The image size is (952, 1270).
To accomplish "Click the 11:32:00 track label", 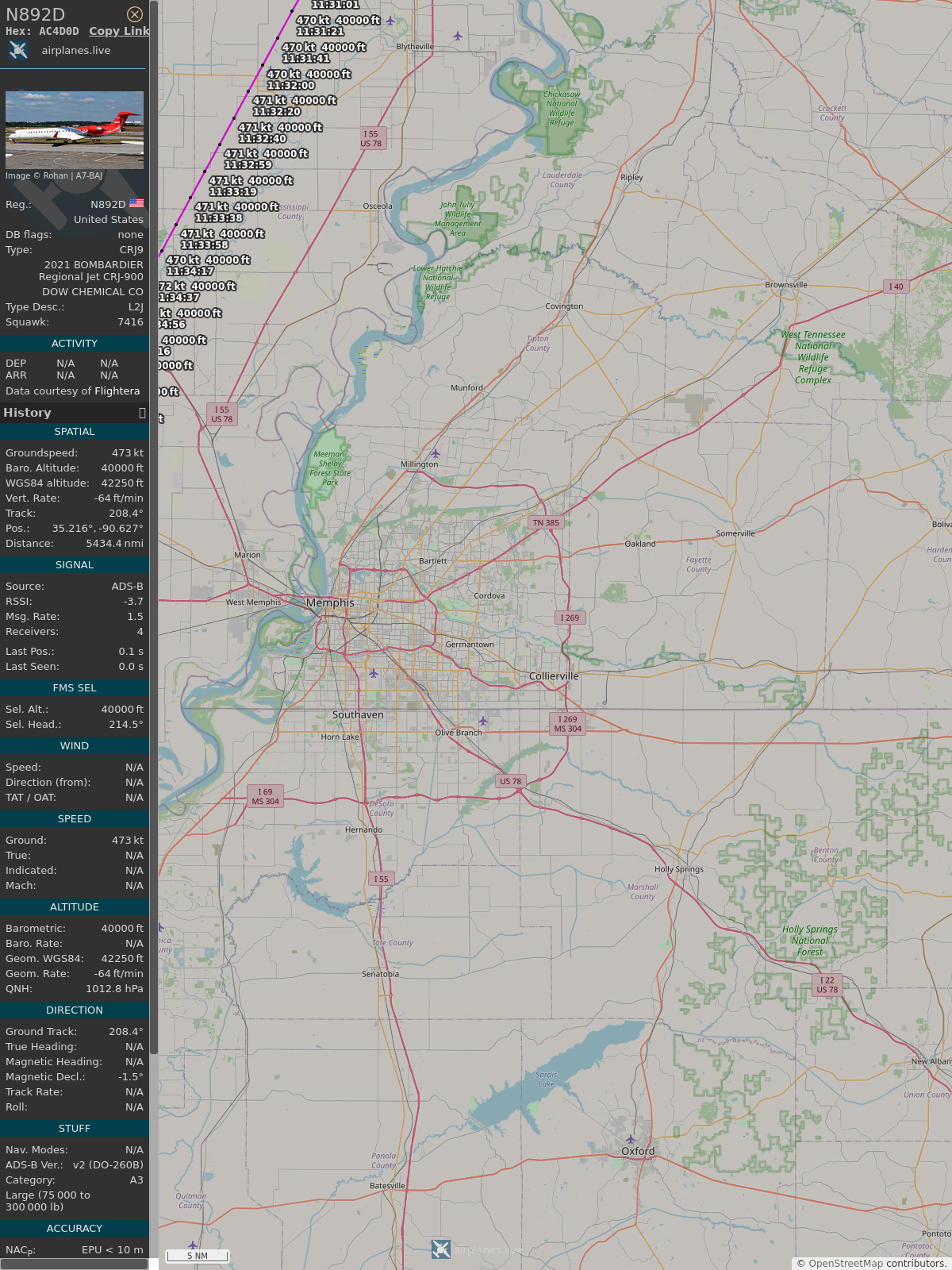I will tap(290, 85).
